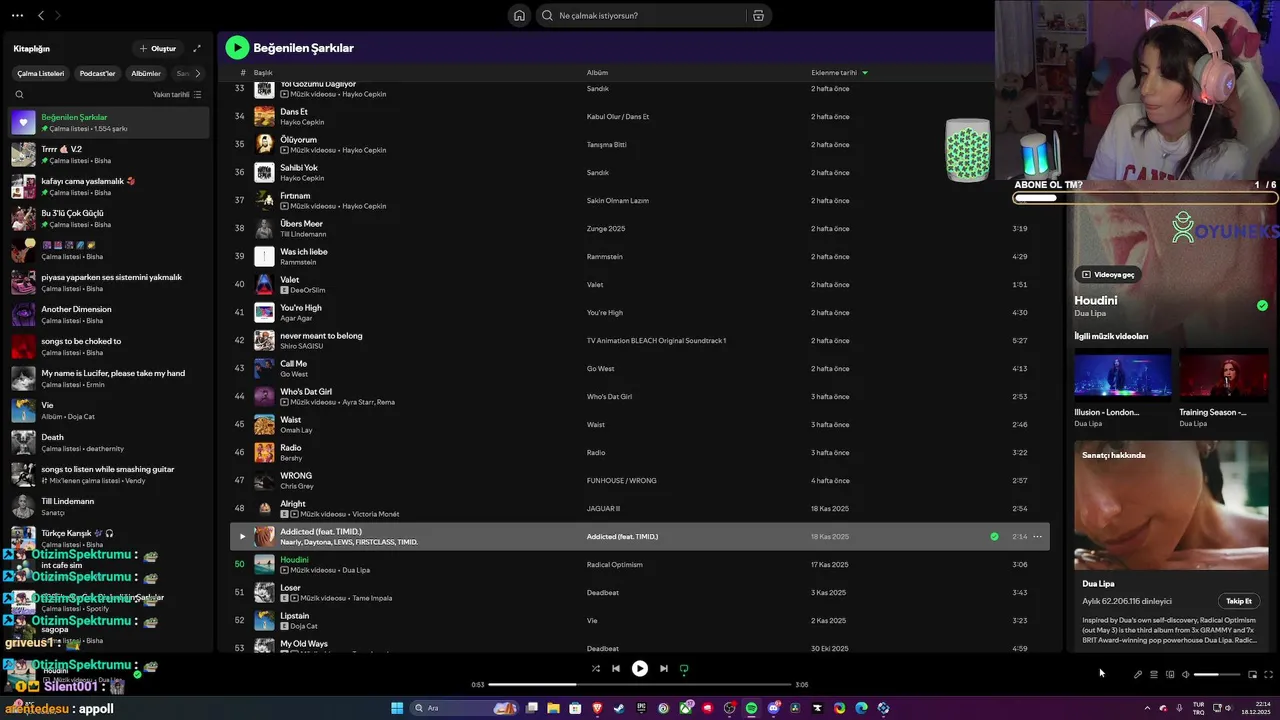Seek on the song progress bar
Image resolution: width=1280 pixels, height=720 pixels.
click(640, 684)
